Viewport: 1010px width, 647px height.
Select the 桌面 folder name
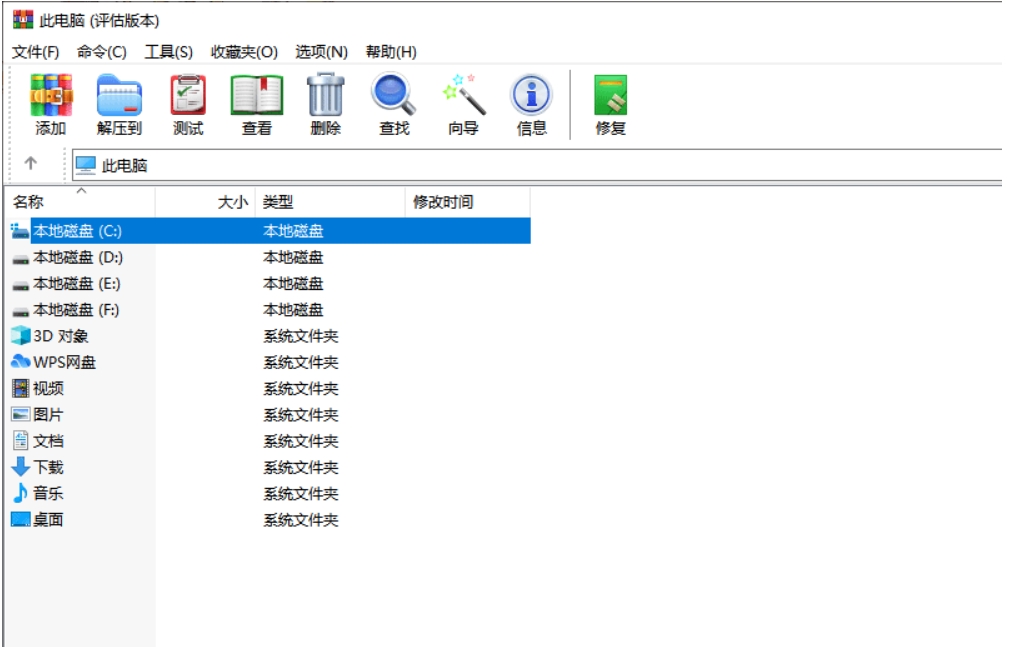[48, 519]
